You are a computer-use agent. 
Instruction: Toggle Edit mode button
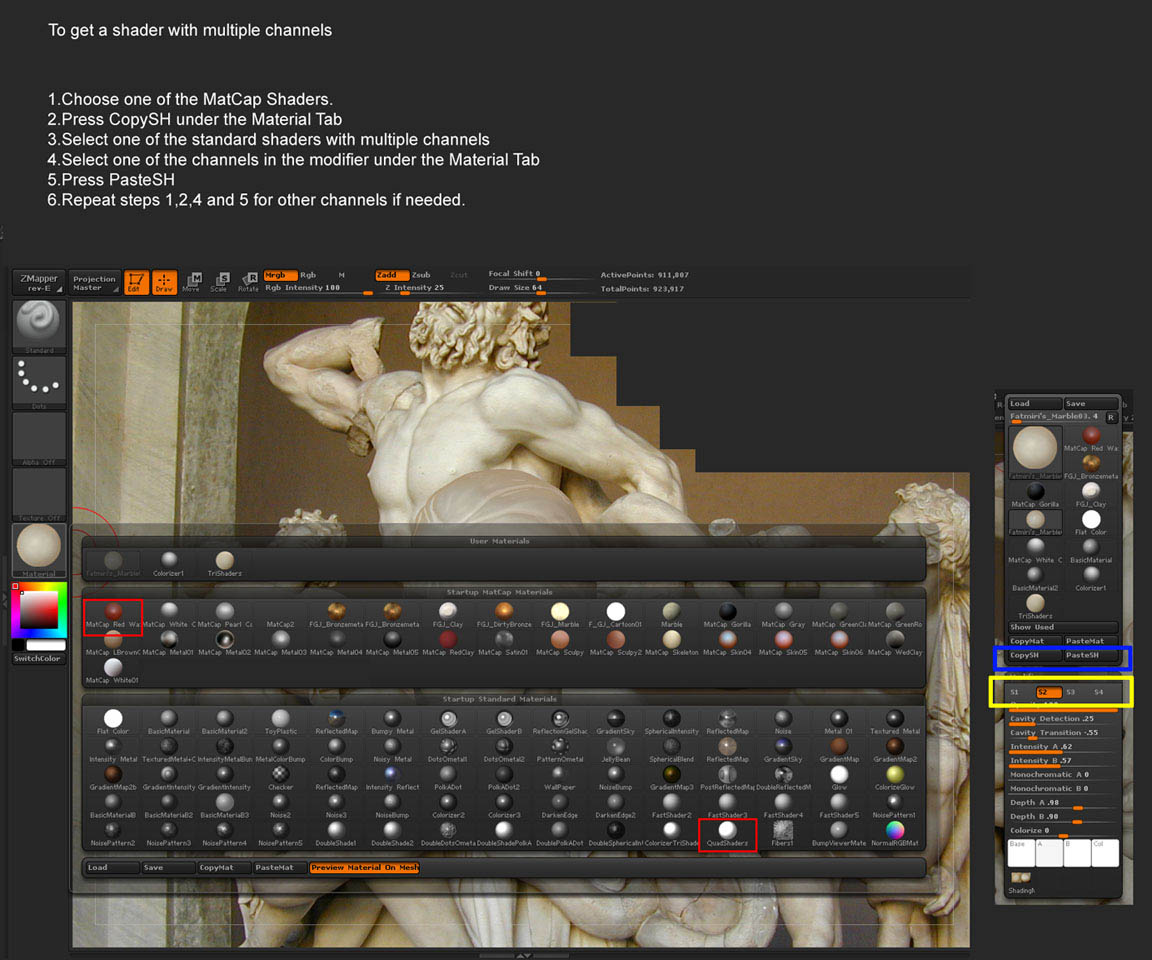[x=136, y=282]
